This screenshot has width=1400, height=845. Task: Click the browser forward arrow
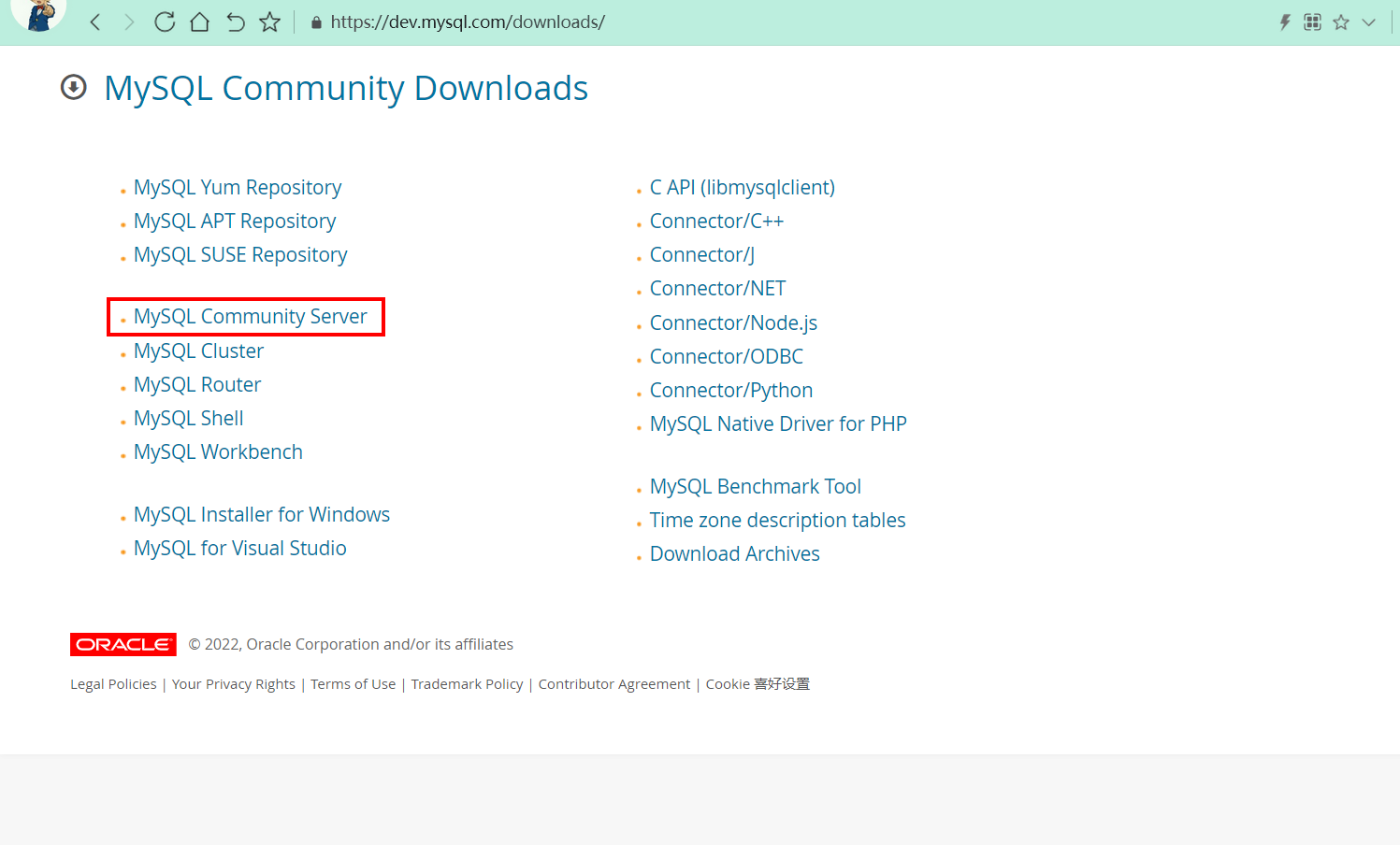coord(129,21)
